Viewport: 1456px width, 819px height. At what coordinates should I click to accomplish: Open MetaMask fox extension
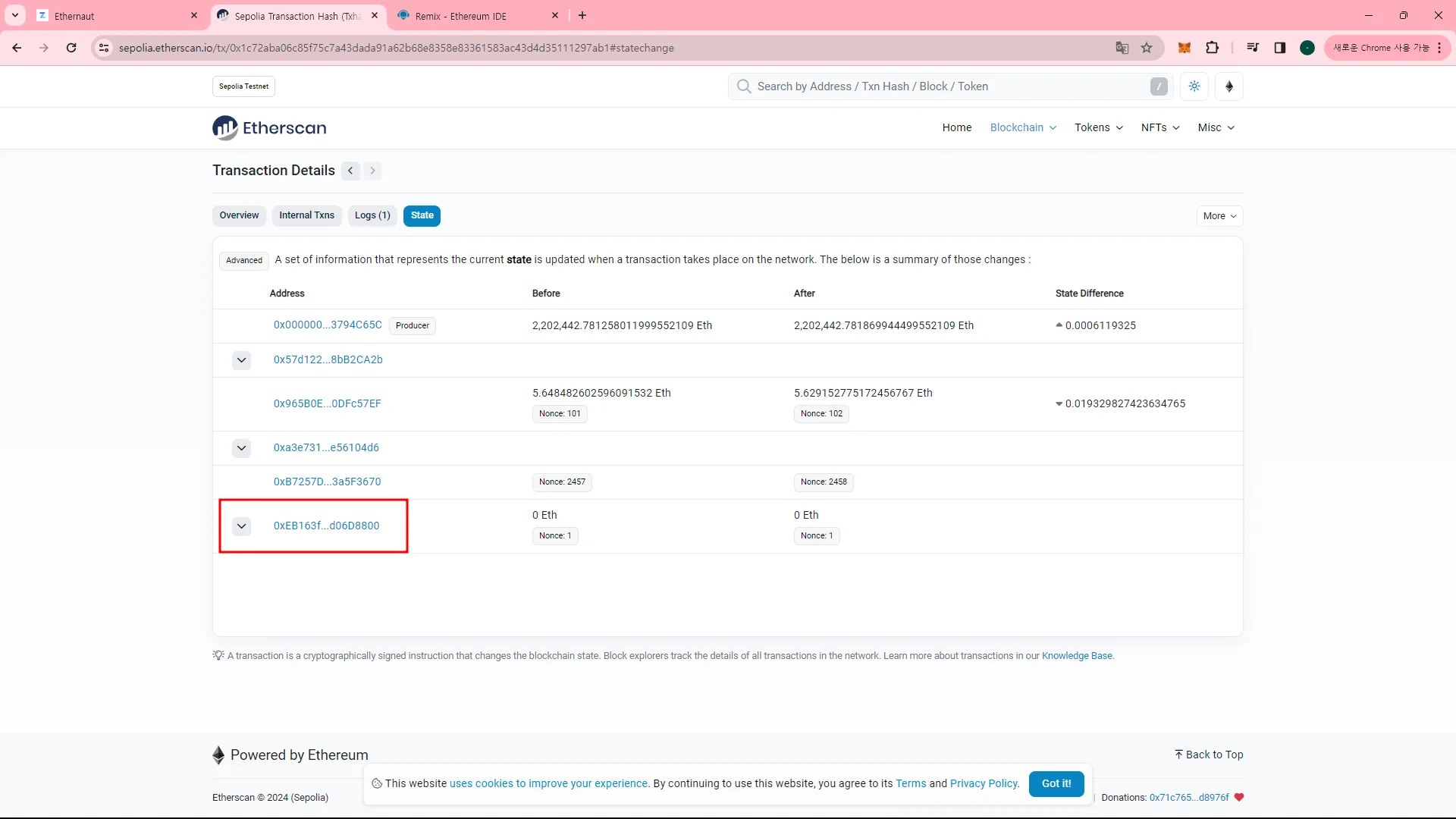click(1184, 48)
